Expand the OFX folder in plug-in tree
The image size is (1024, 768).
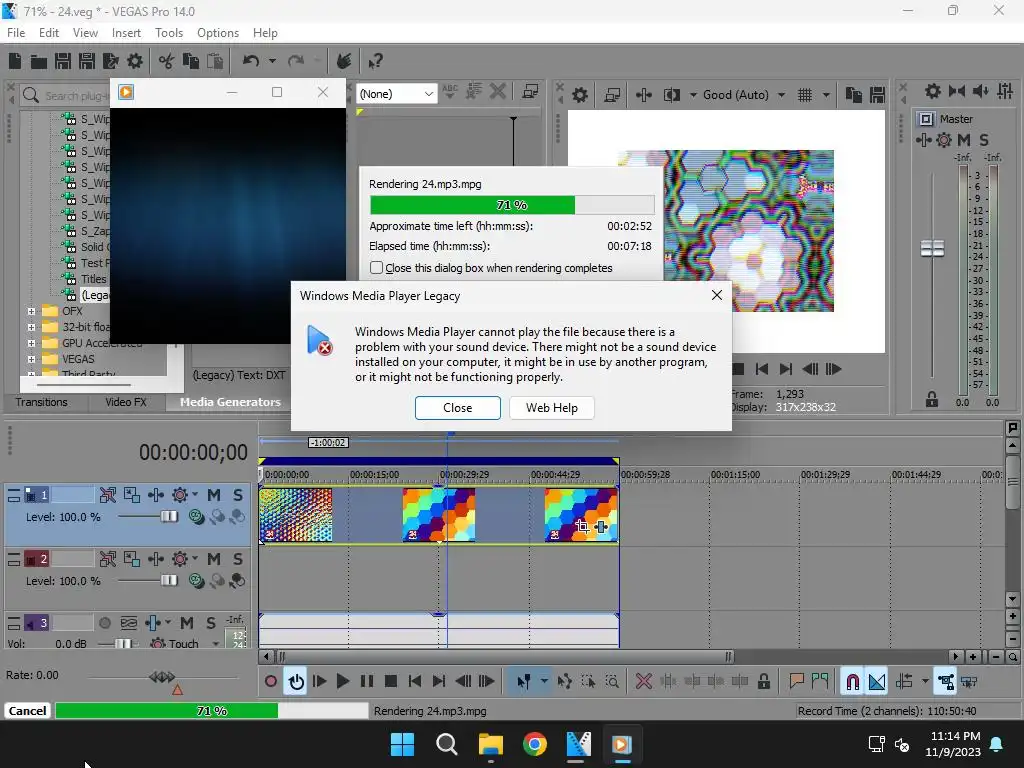[x=31, y=312]
